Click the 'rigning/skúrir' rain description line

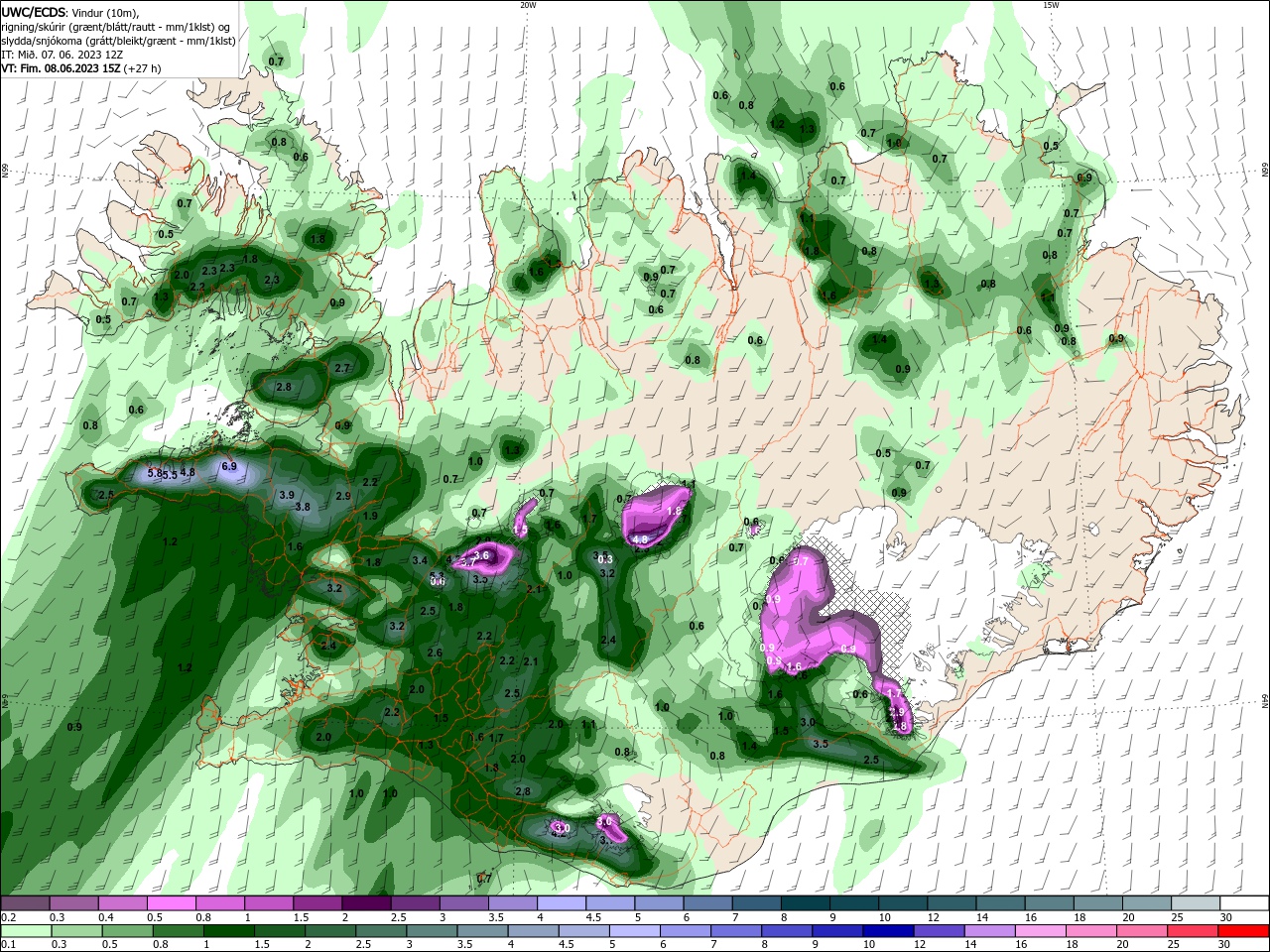(113, 27)
